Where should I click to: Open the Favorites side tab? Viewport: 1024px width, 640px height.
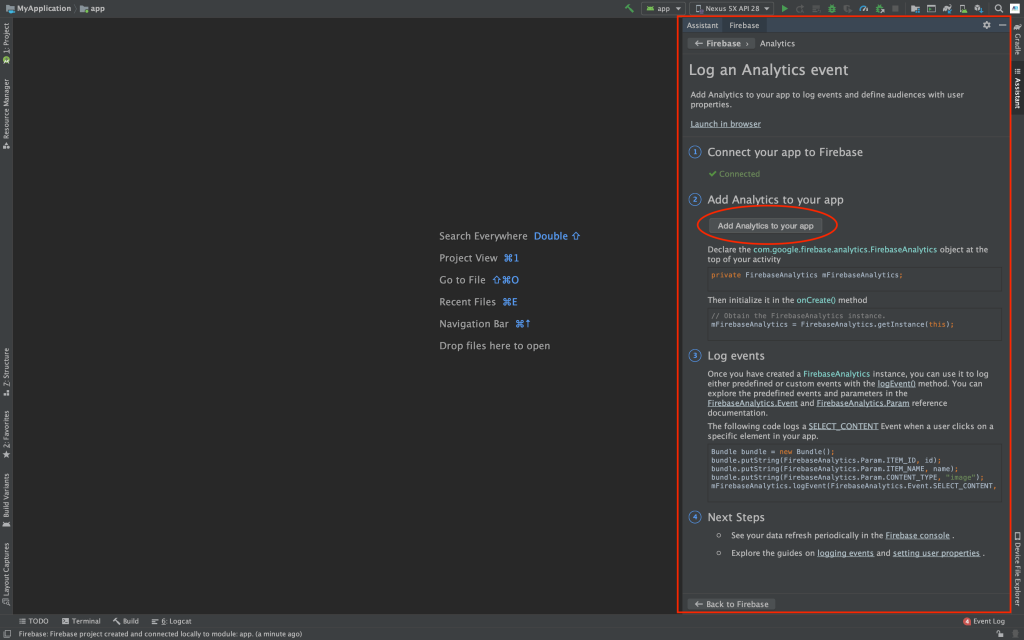click(x=7, y=434)
